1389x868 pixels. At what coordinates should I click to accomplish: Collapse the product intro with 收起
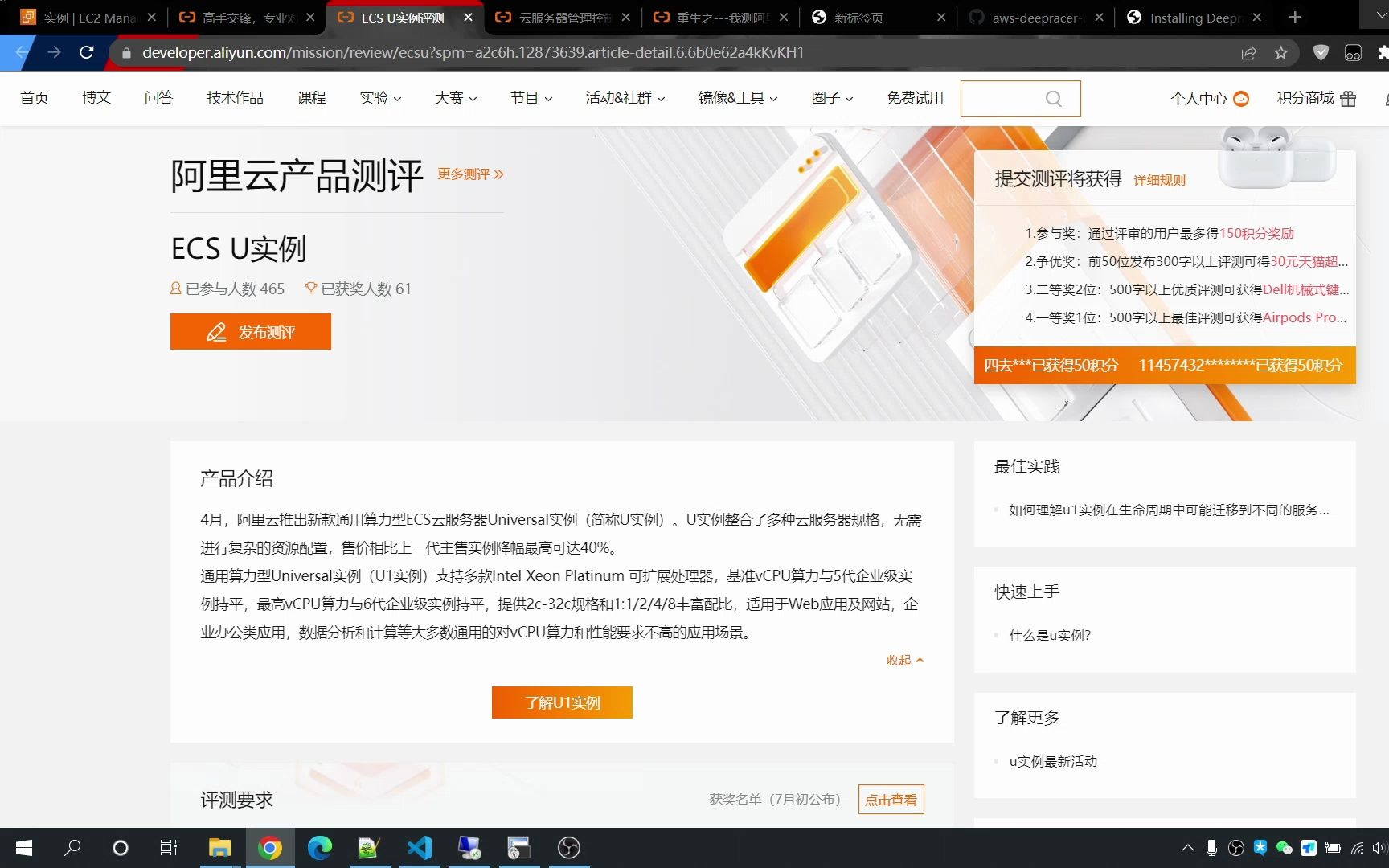pos(905,661)
